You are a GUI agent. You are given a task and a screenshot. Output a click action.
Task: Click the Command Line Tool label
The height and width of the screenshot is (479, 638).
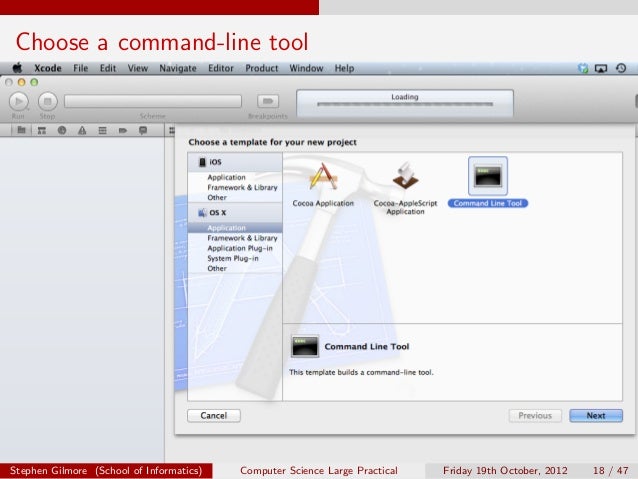(488, 203)
